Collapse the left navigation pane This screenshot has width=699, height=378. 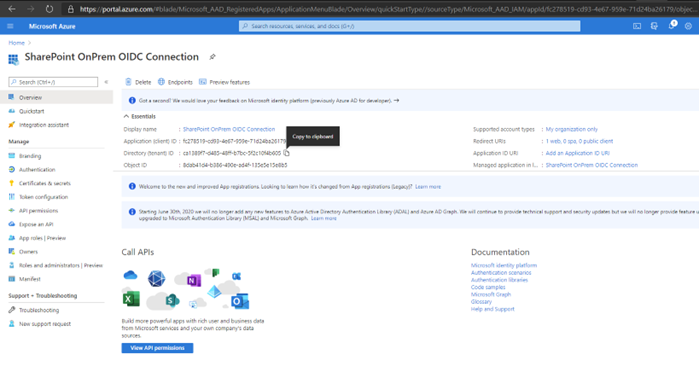pos(106,82)
